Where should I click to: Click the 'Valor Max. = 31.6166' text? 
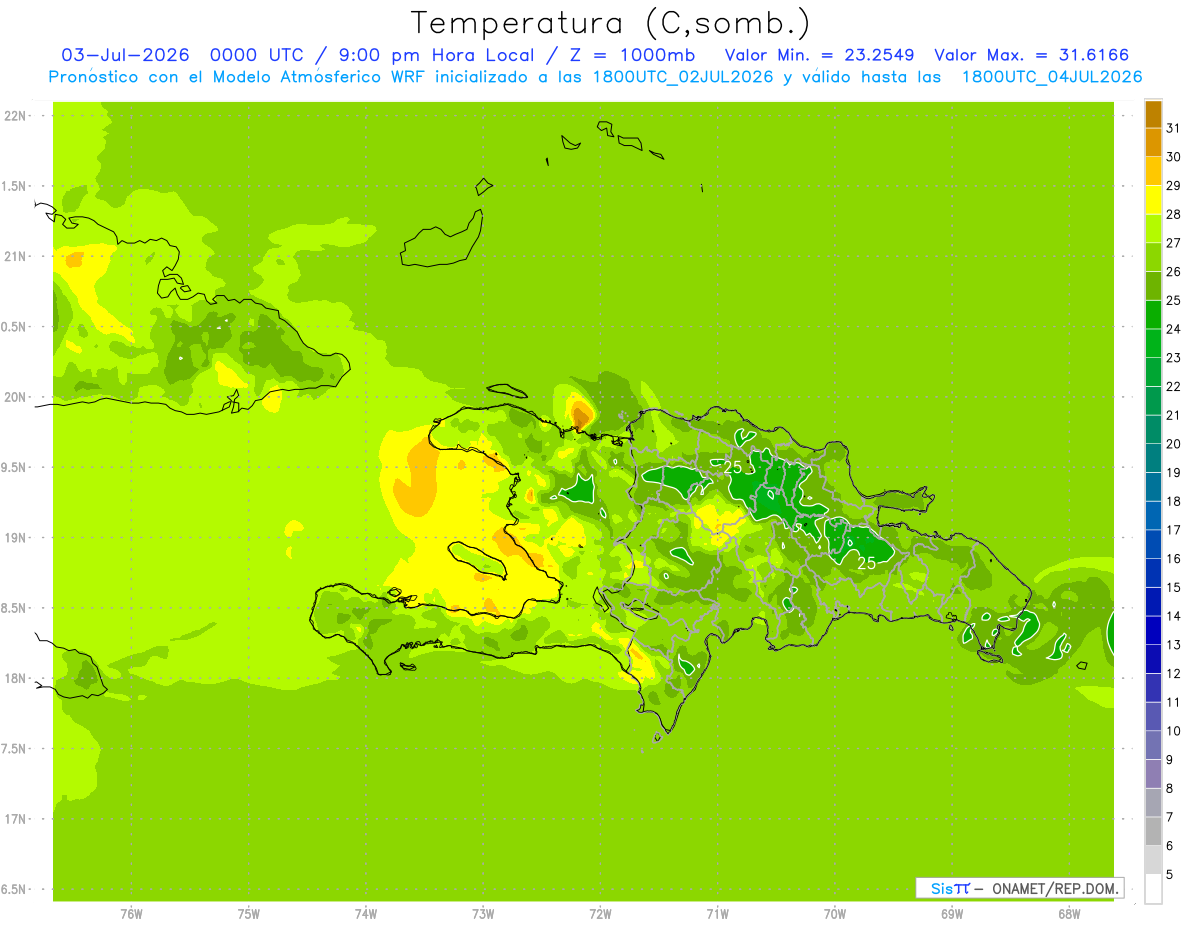click(x=1032, y=55)
